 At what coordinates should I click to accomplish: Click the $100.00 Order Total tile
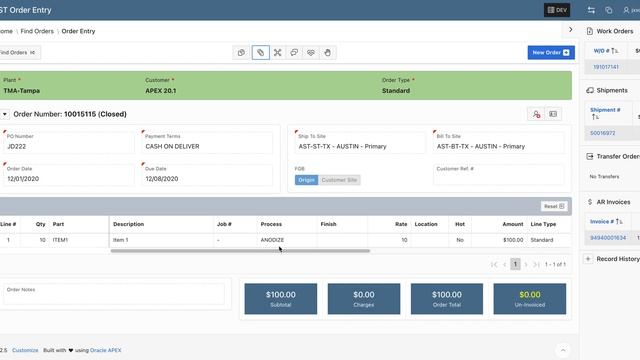pos(447,299)
